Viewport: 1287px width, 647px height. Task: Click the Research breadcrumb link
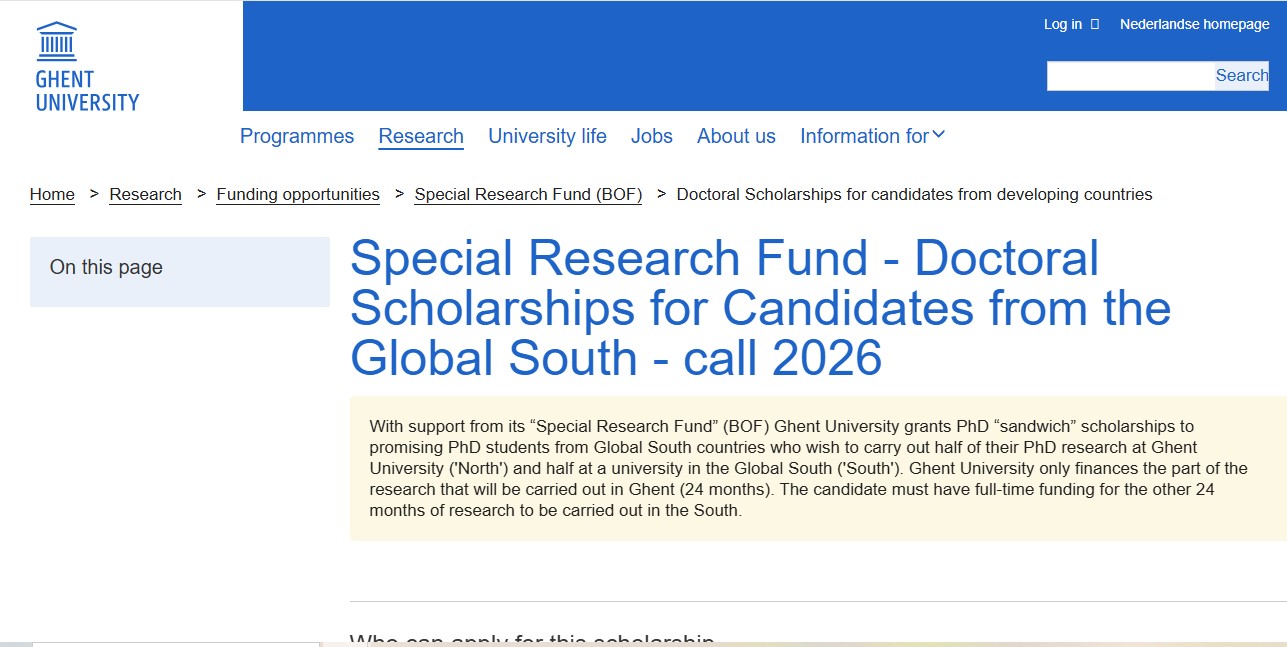tap(146, 194)
